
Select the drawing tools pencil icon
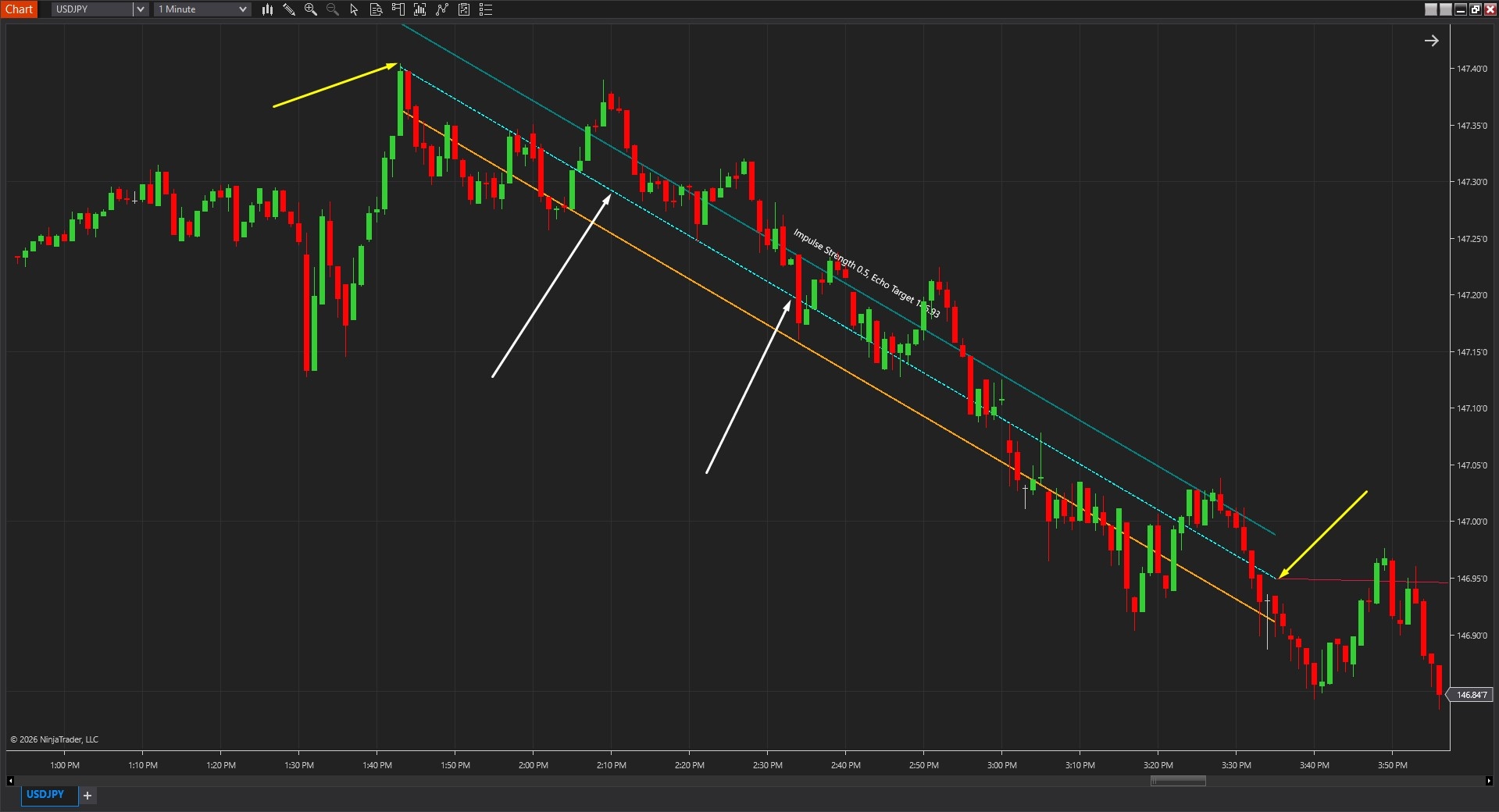click(x=289, y=9)
